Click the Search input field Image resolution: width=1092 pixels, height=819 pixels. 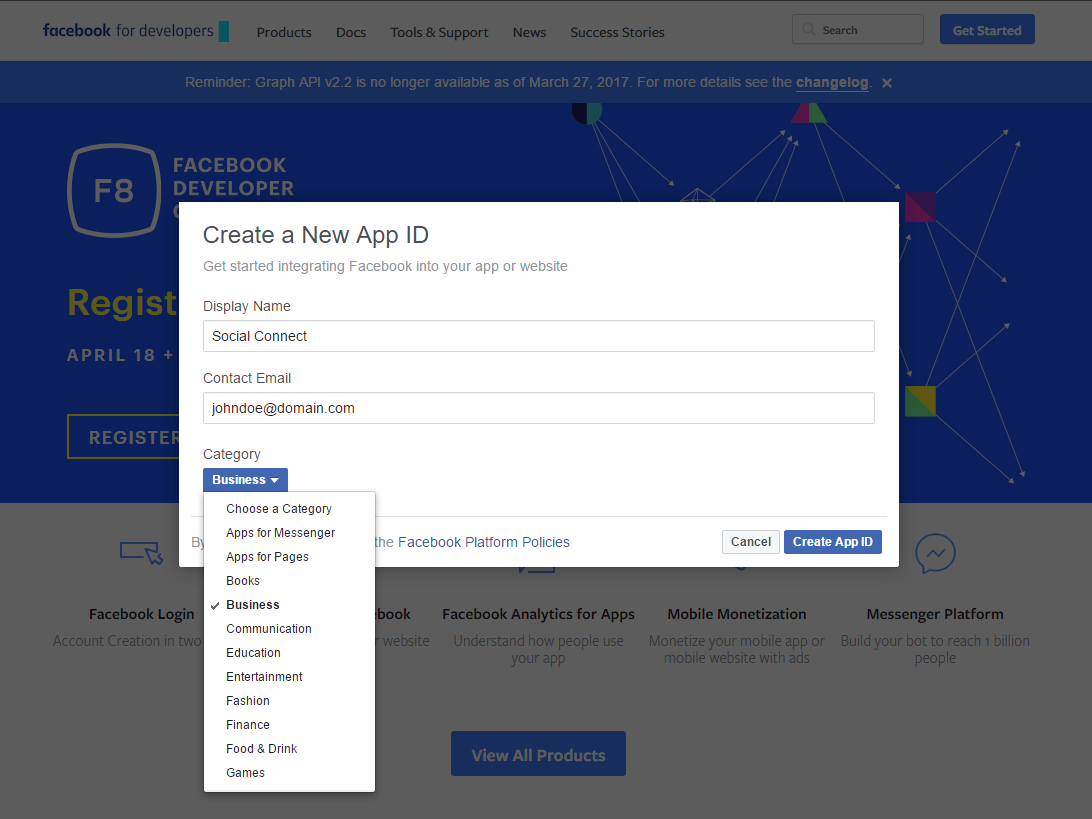[858, 29]
